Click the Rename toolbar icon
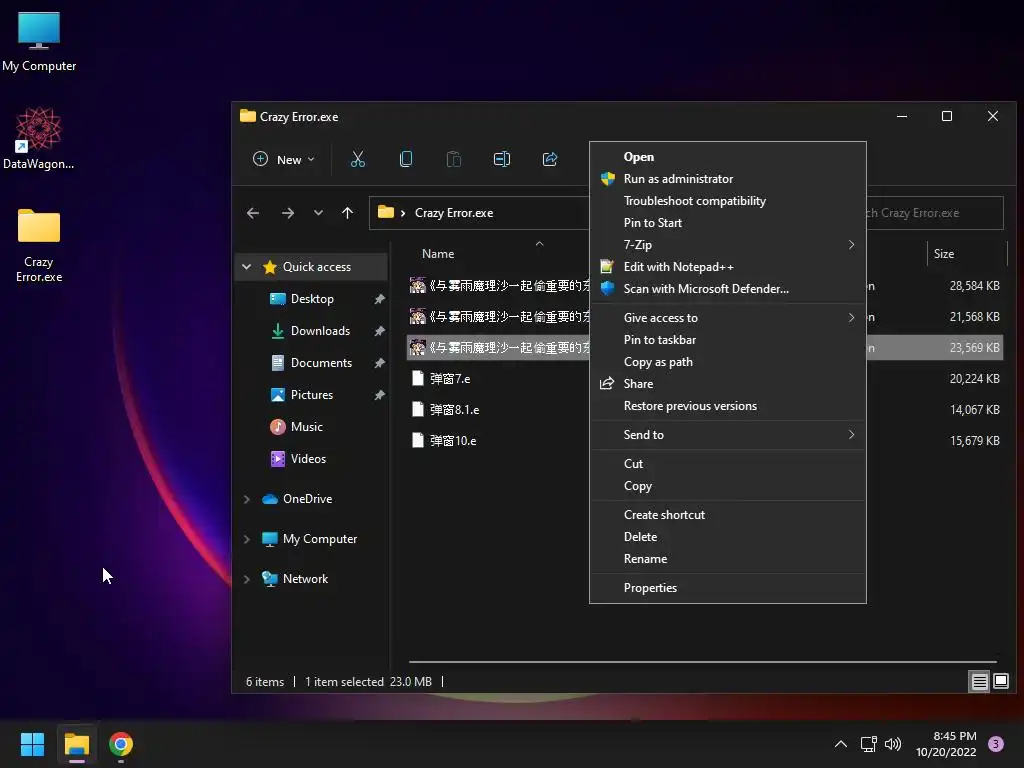The height and width of the screenshot is (768, 1024). [502, 159]
